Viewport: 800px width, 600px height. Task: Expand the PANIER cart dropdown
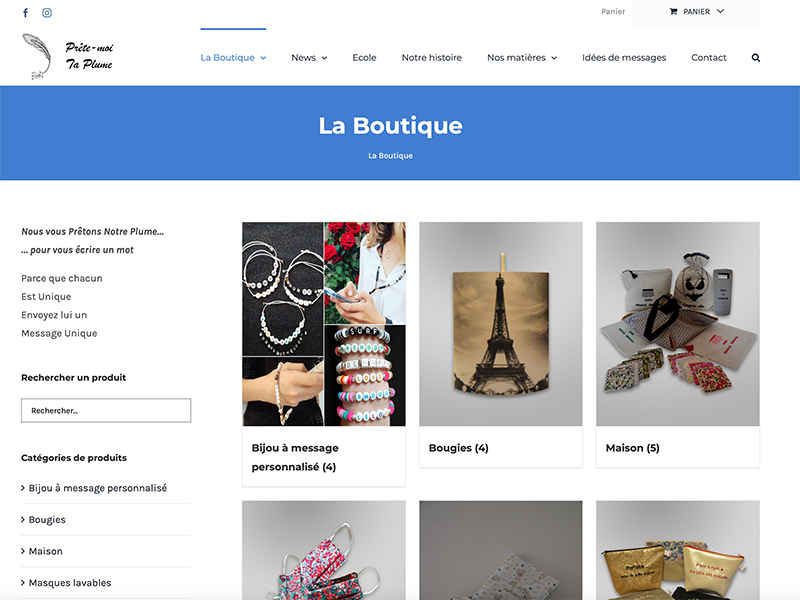[720, 11]
